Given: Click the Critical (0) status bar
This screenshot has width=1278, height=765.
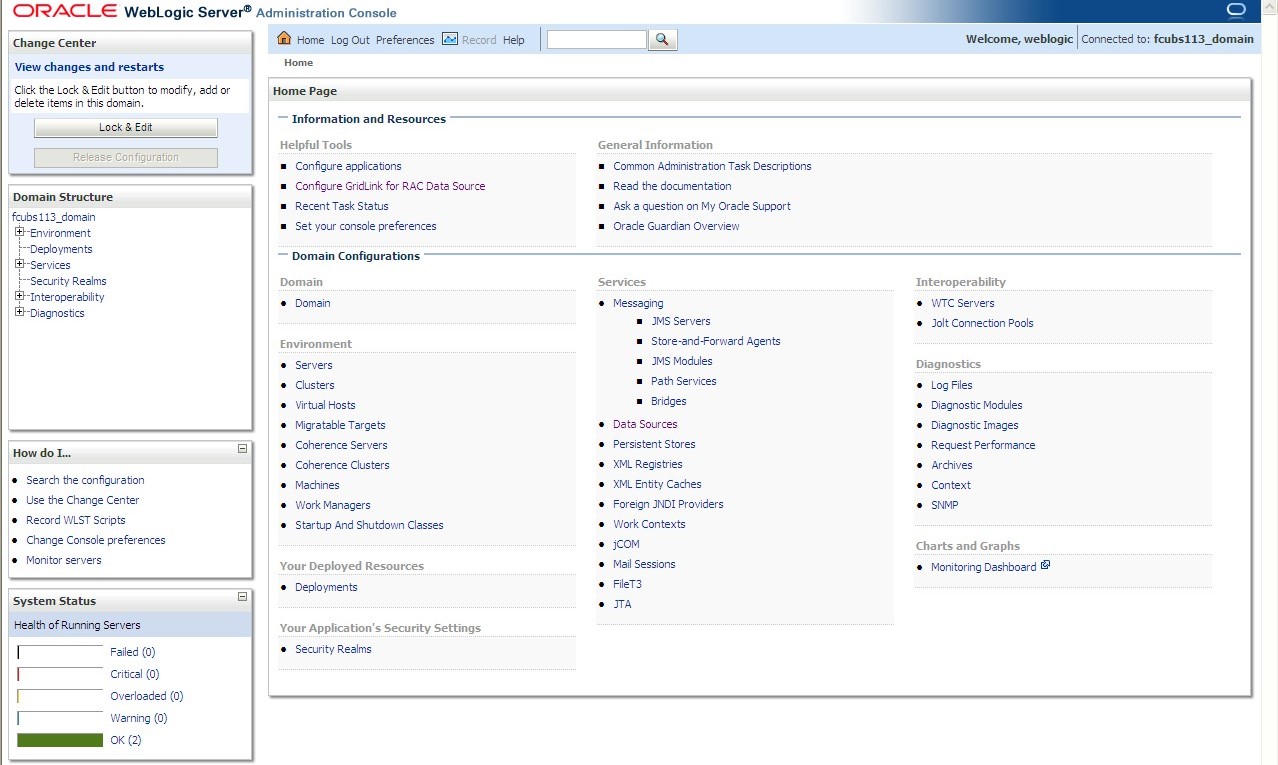Looking at the screenshot, I should 60,674.
